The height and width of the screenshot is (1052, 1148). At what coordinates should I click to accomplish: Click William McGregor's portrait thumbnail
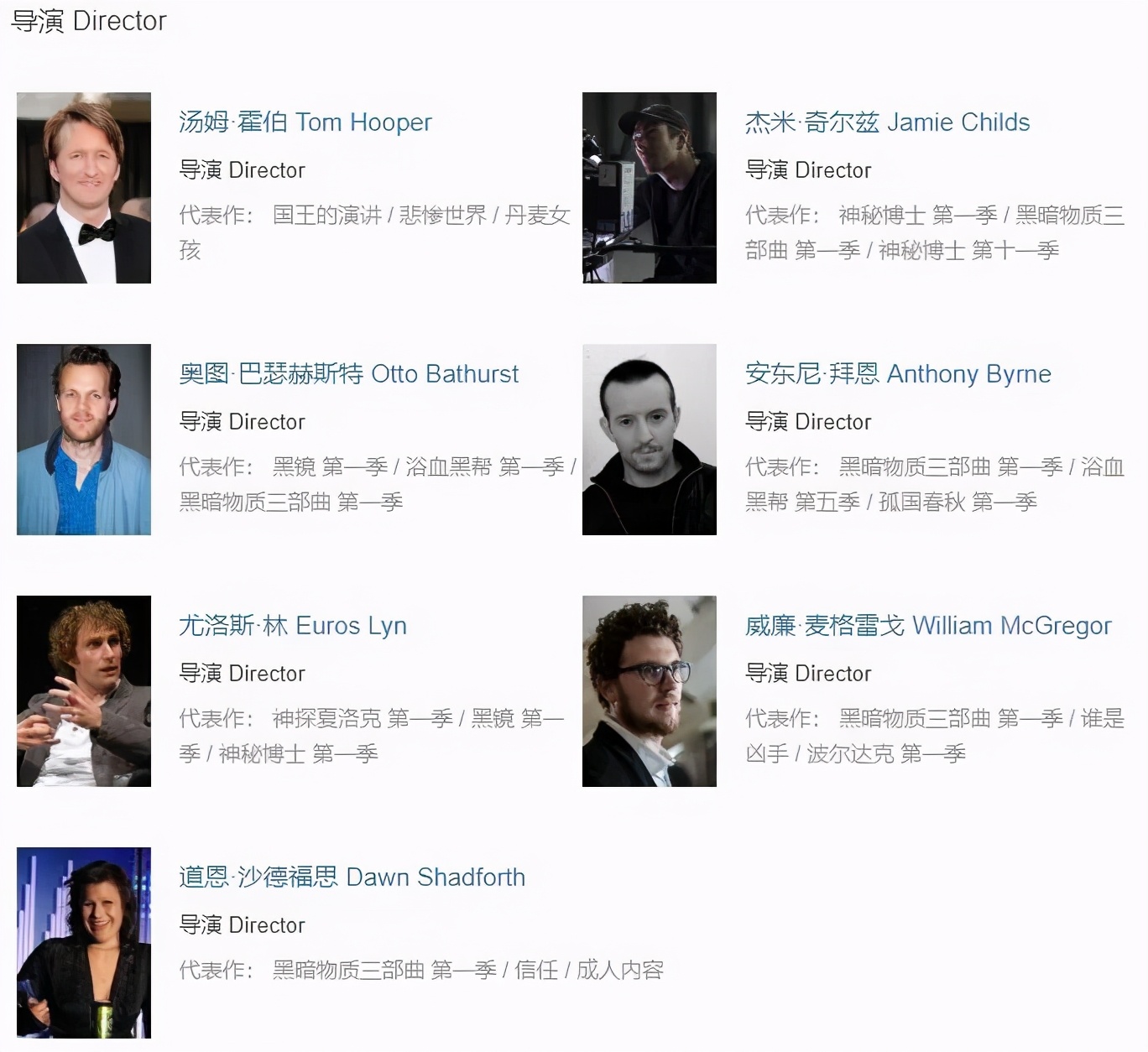point(650,691)
